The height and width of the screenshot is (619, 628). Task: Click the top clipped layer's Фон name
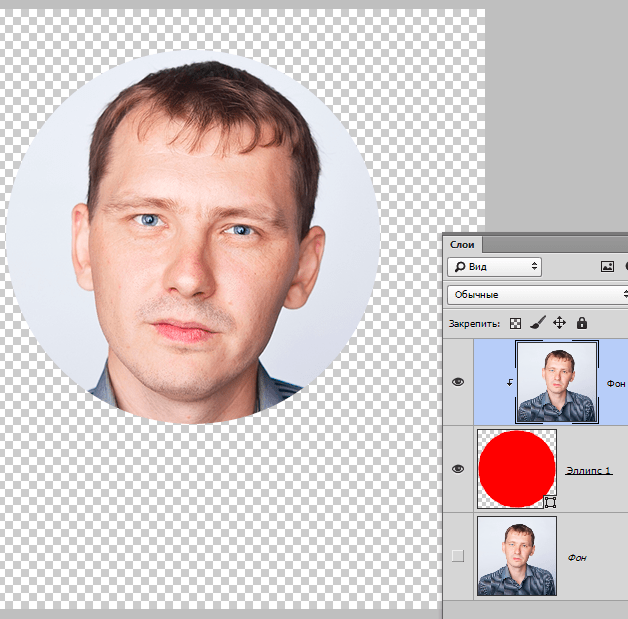[615, 383]
